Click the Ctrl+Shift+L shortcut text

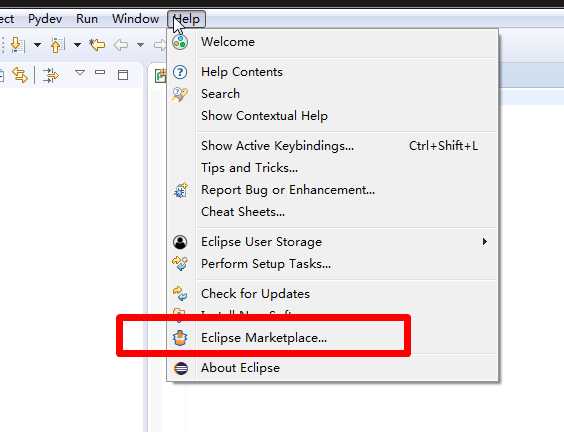444,146
